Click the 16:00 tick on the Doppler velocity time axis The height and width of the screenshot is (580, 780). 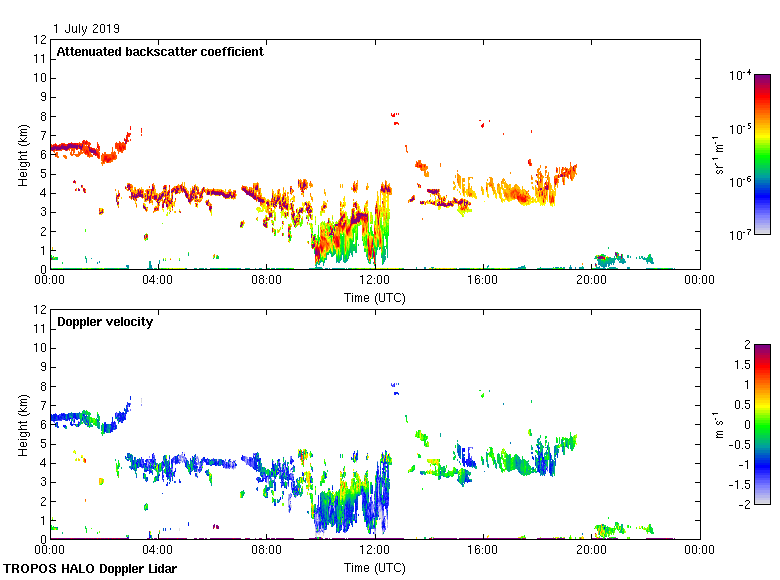pyautogui.click(x=482, y=551)
